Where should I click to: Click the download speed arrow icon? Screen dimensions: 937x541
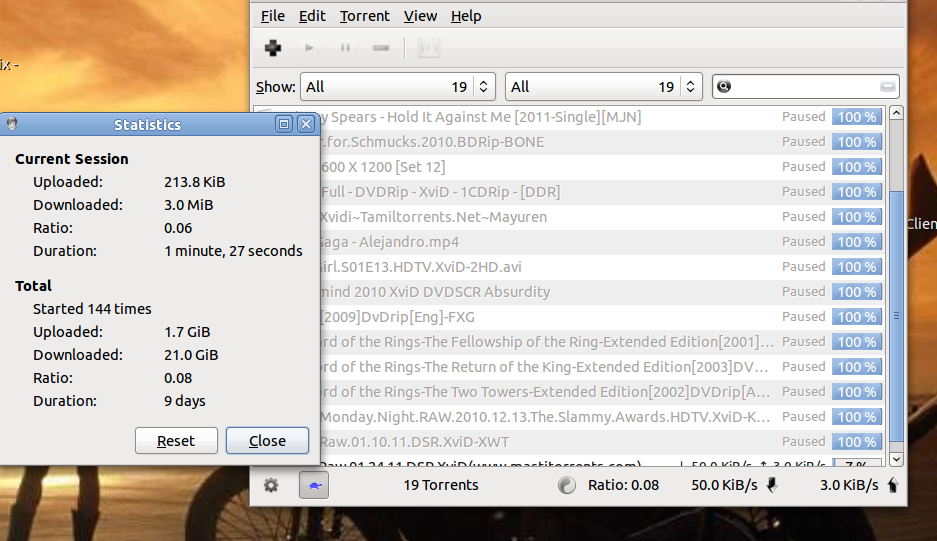click(772, 485)
